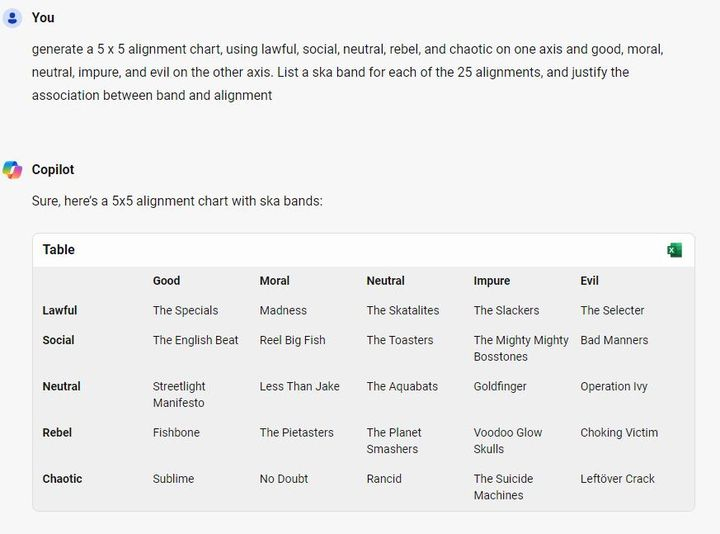Click Voodoo Glow Skulls cell
The width and height of the screenshot is (720, 534).
coord(508,441)
